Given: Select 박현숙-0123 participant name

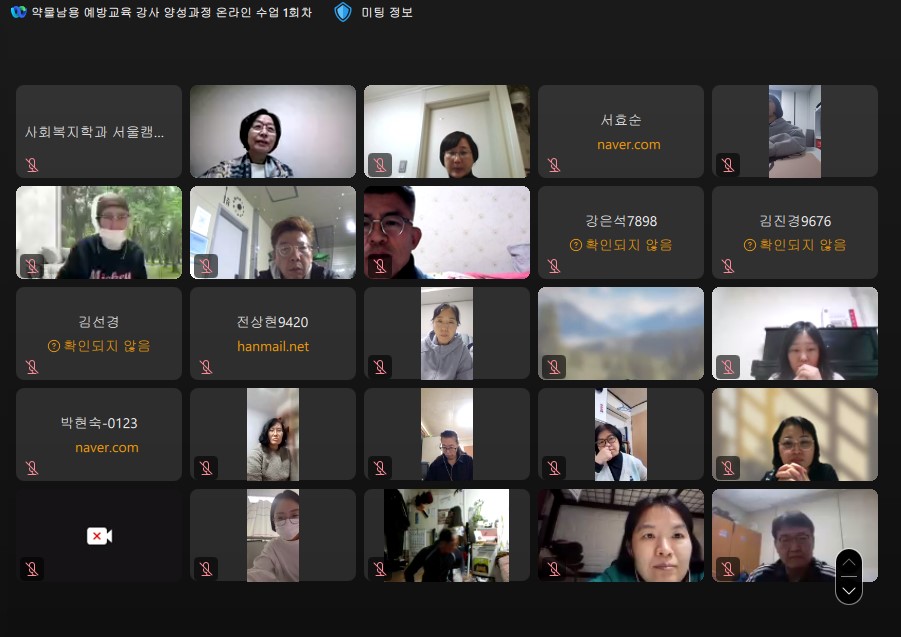Looking at the screenshot, I should pos(99,423).
